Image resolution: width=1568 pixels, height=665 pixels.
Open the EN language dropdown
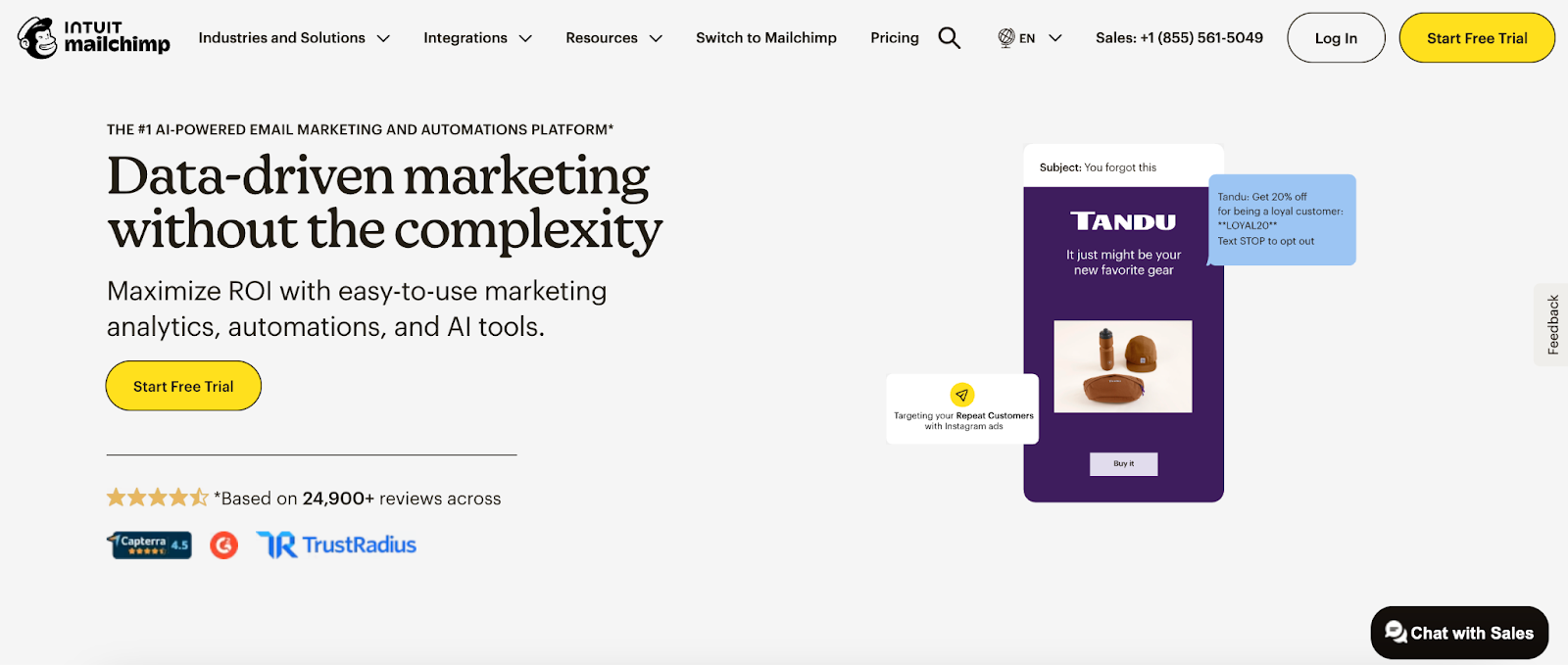pyautogui.click(x=1030, y=38)
